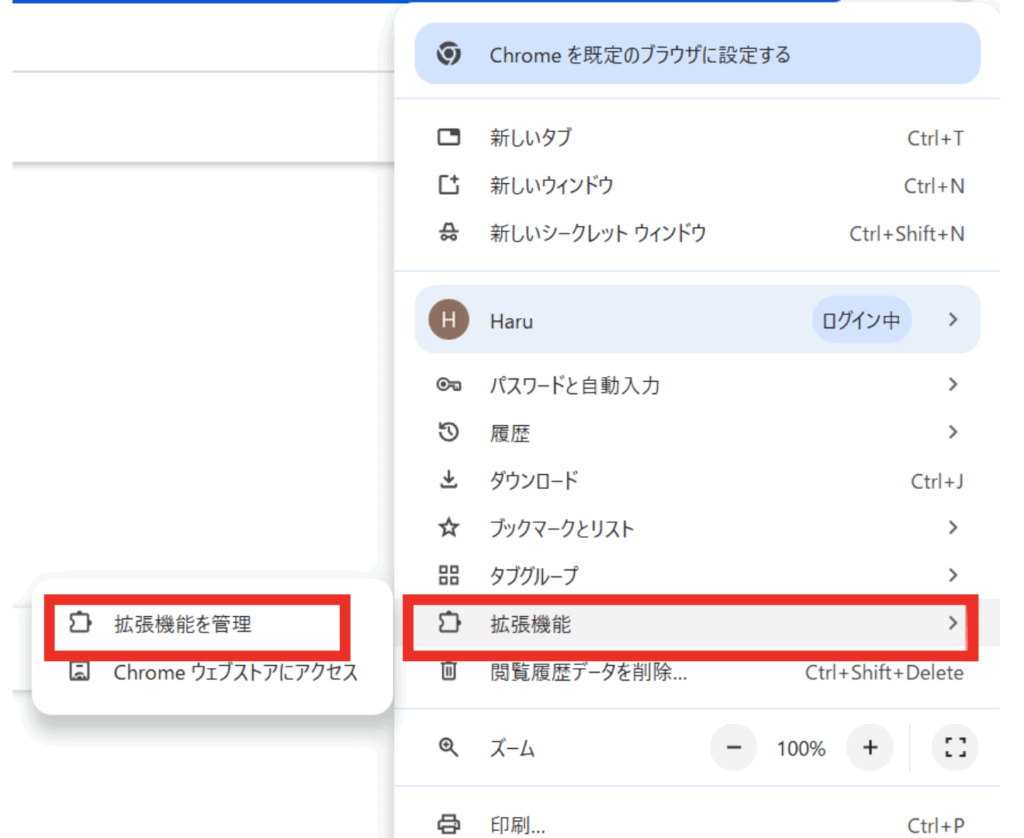Click the 新しいウィンドウ window icon

(449, 185)
